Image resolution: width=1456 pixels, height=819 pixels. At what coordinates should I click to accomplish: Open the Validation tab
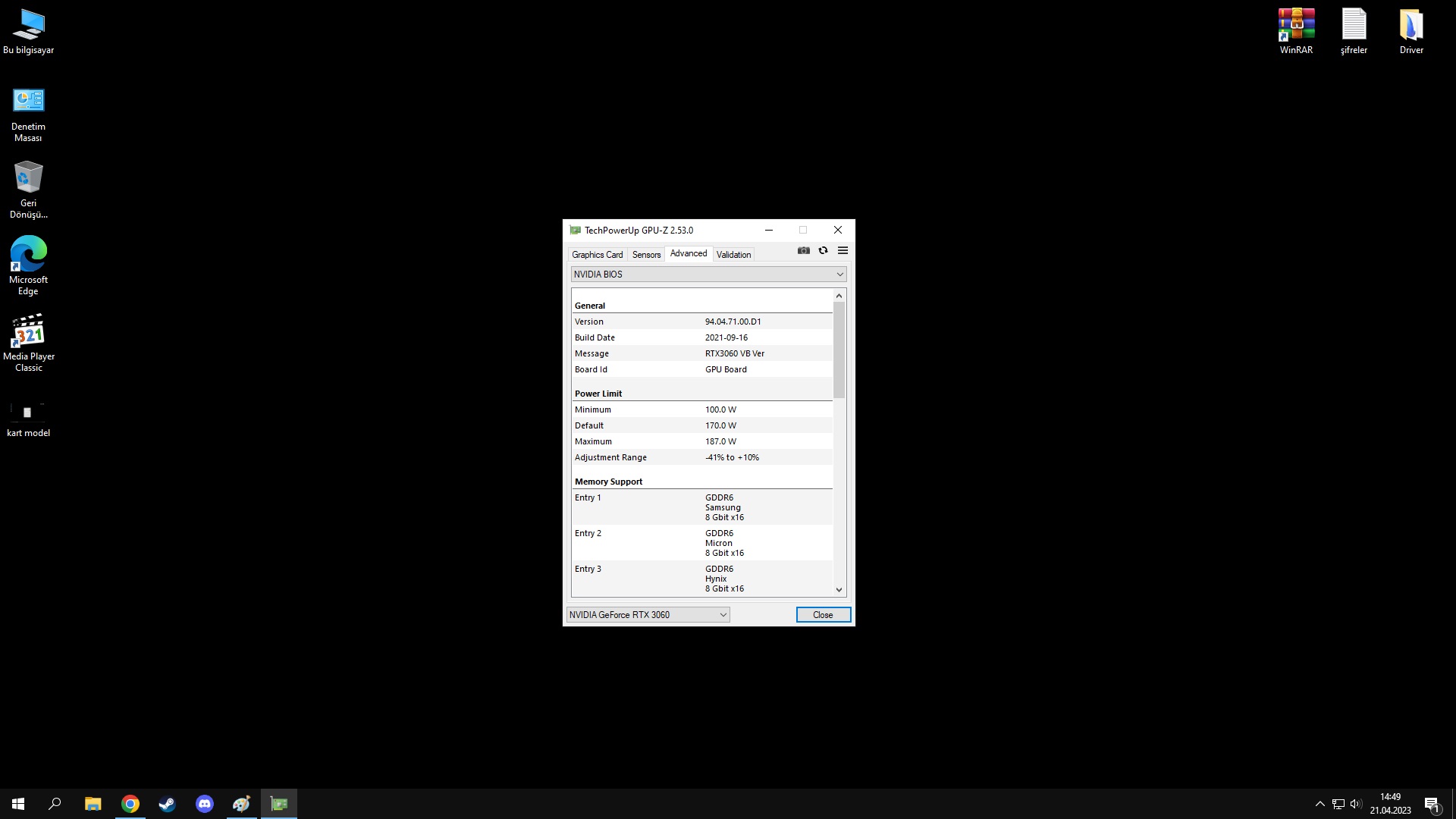tap(733, 255)
